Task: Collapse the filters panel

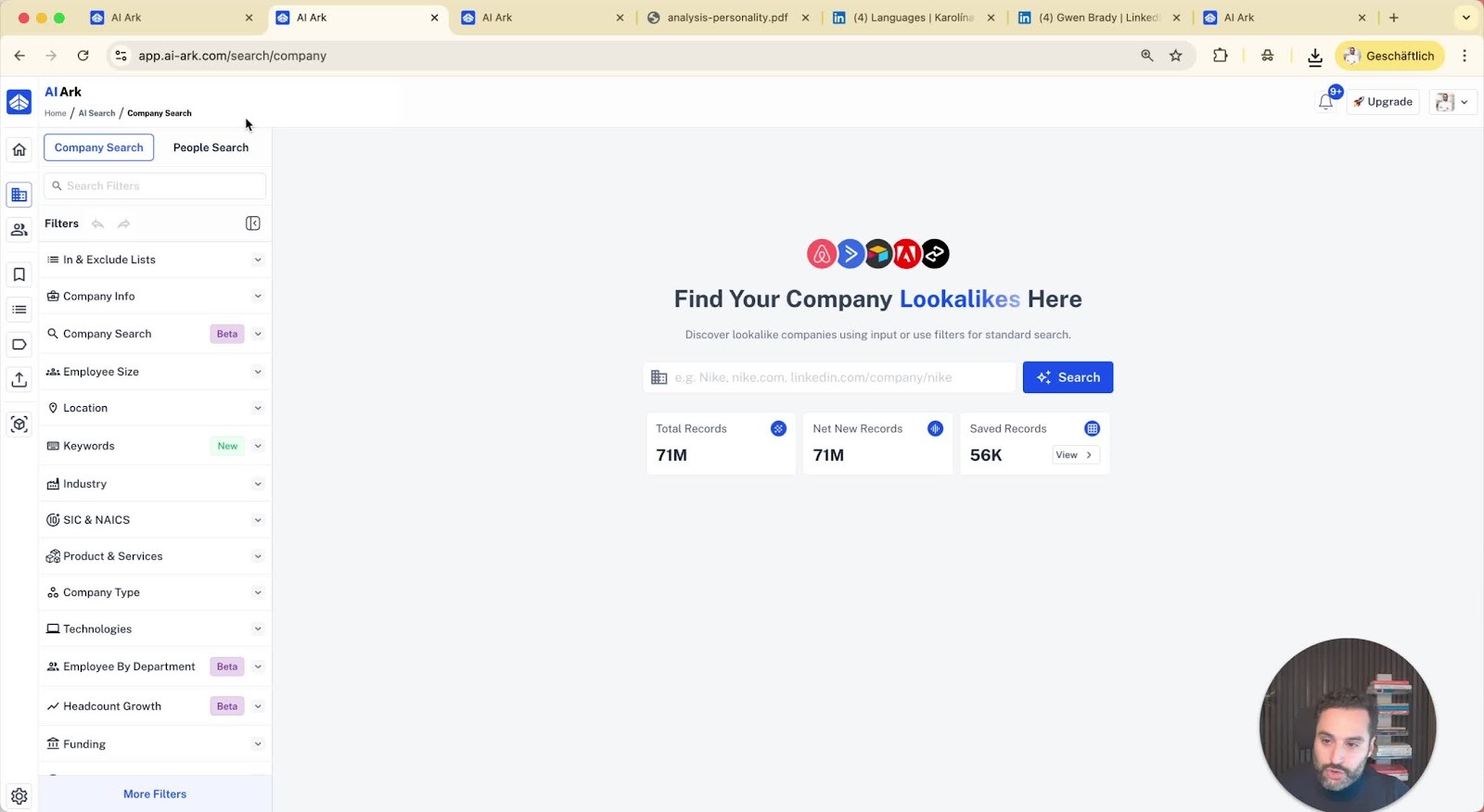Action: [x=252, y=223]
